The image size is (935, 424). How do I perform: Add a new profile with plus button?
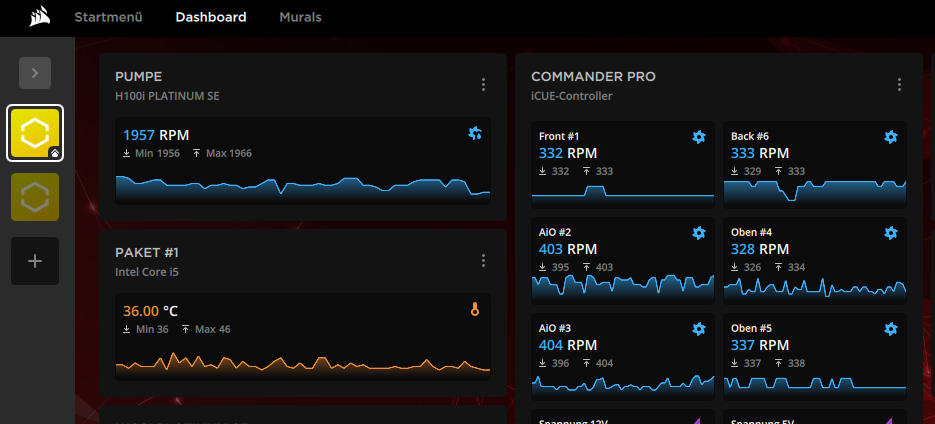click(x=35, y=261)
